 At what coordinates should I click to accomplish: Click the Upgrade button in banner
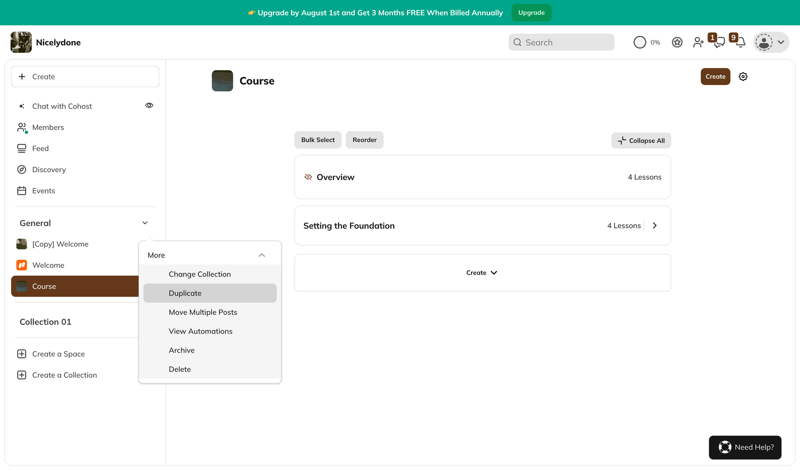point(531,13)
